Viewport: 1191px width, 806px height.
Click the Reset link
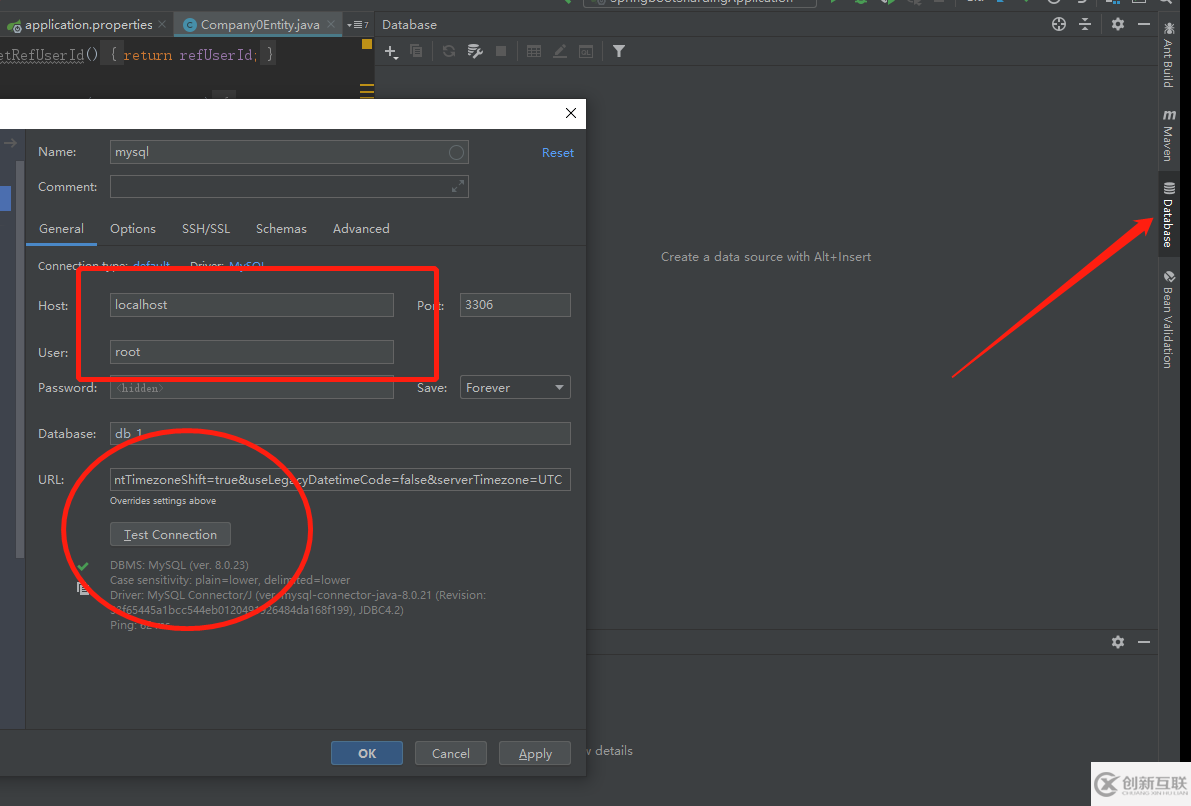[x=558, y=153]
